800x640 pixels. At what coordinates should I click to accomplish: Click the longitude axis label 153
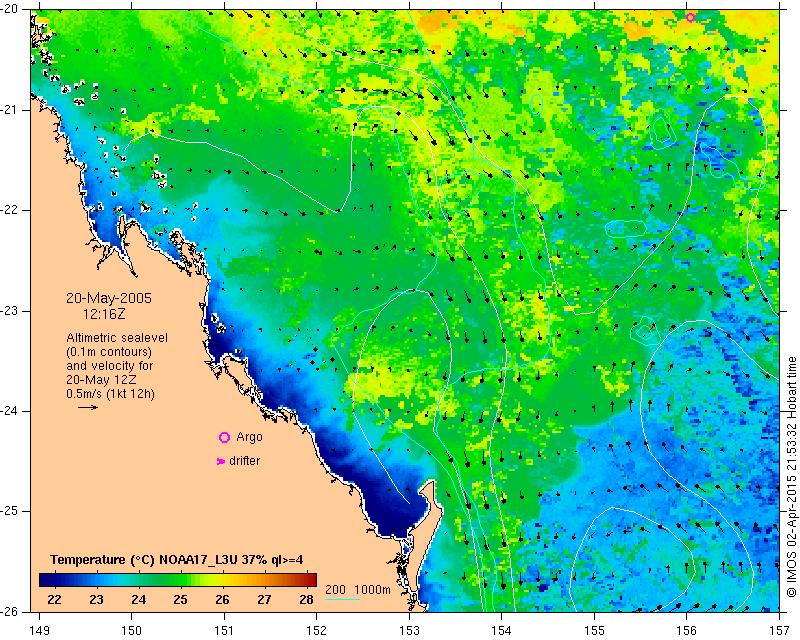pyautogui.click(x=409, y=631)
